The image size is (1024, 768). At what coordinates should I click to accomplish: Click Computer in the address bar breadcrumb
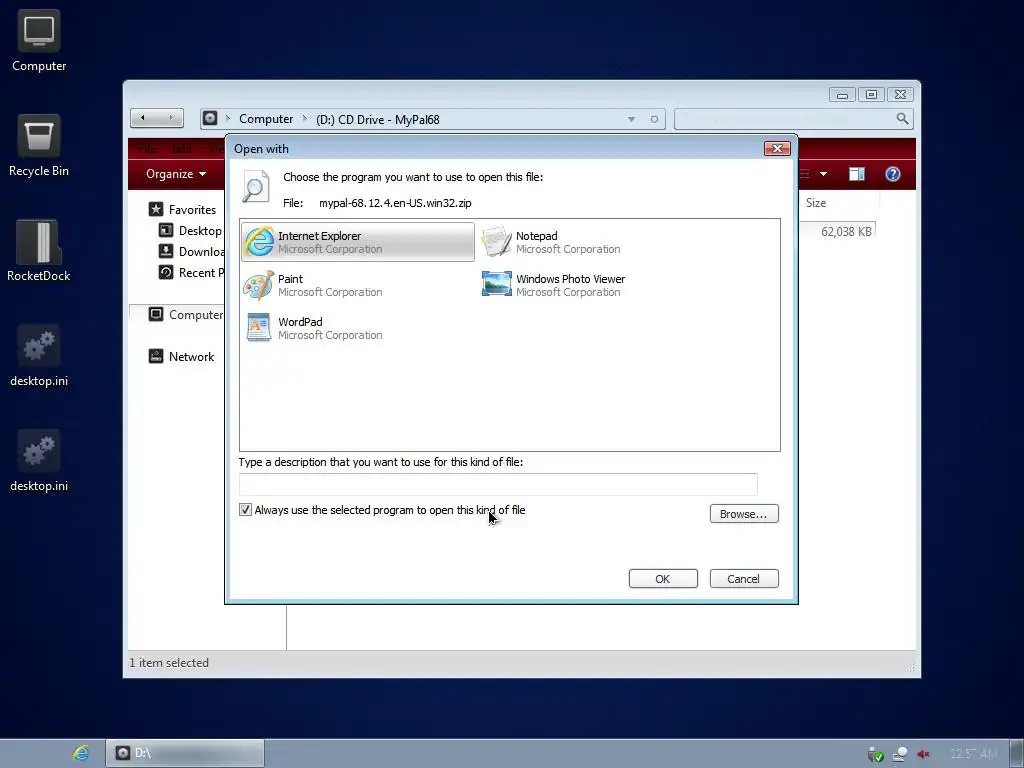pyautogui.click(x=266, y=119)
